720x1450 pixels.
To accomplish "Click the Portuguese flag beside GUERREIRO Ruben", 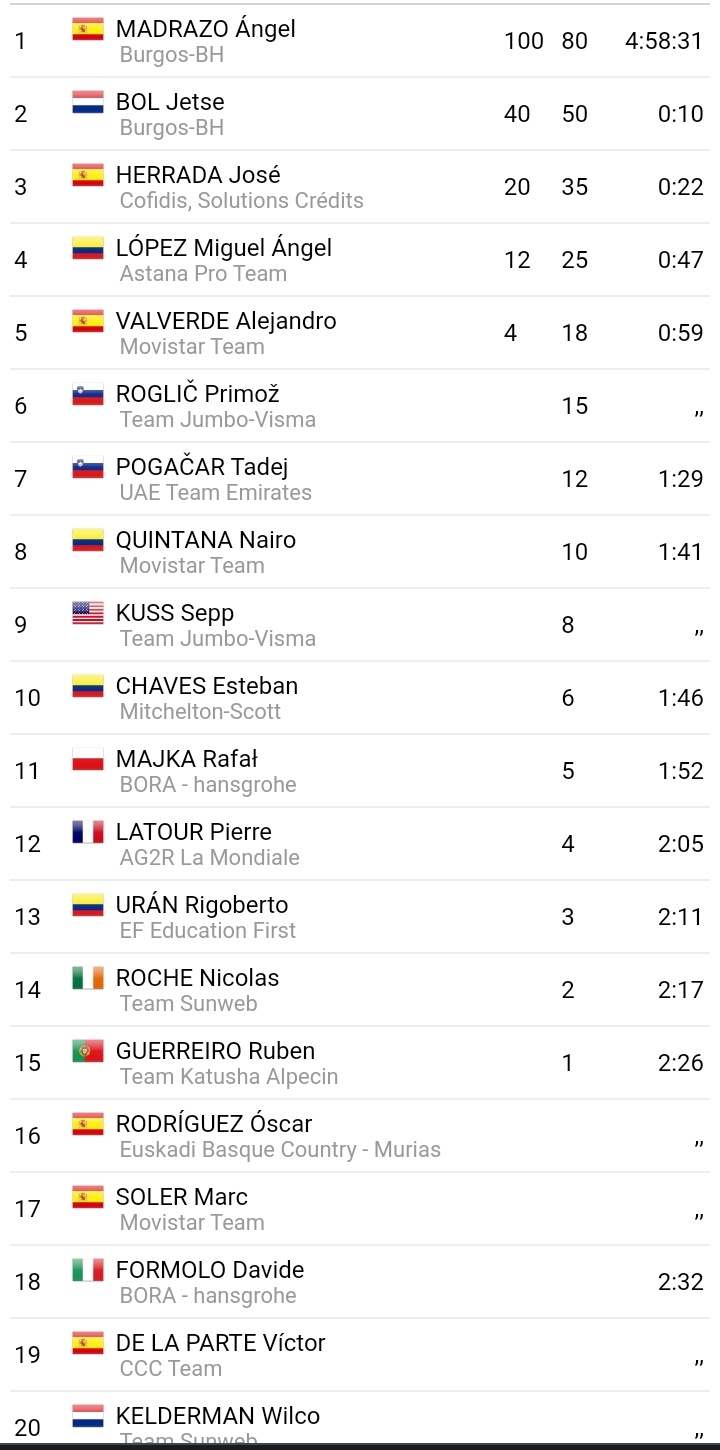I will (x=88, y=1052).
